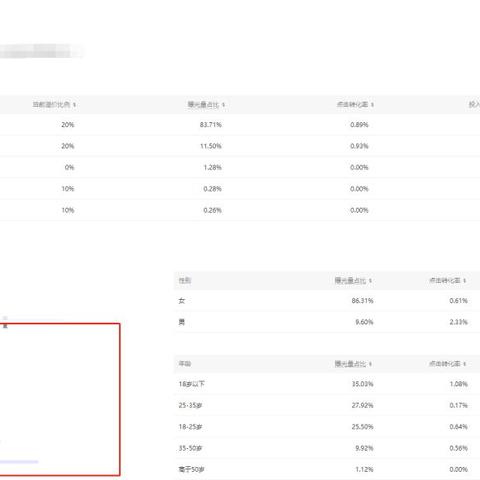Click the row showing 1.28% exposure
480x480 pixels.
[240, 167]
